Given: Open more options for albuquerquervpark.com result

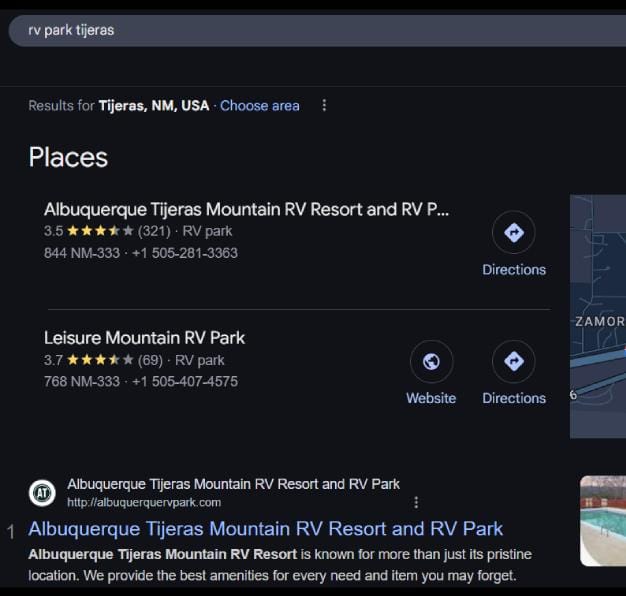Looking at the screenshot, I should [416, 503].
